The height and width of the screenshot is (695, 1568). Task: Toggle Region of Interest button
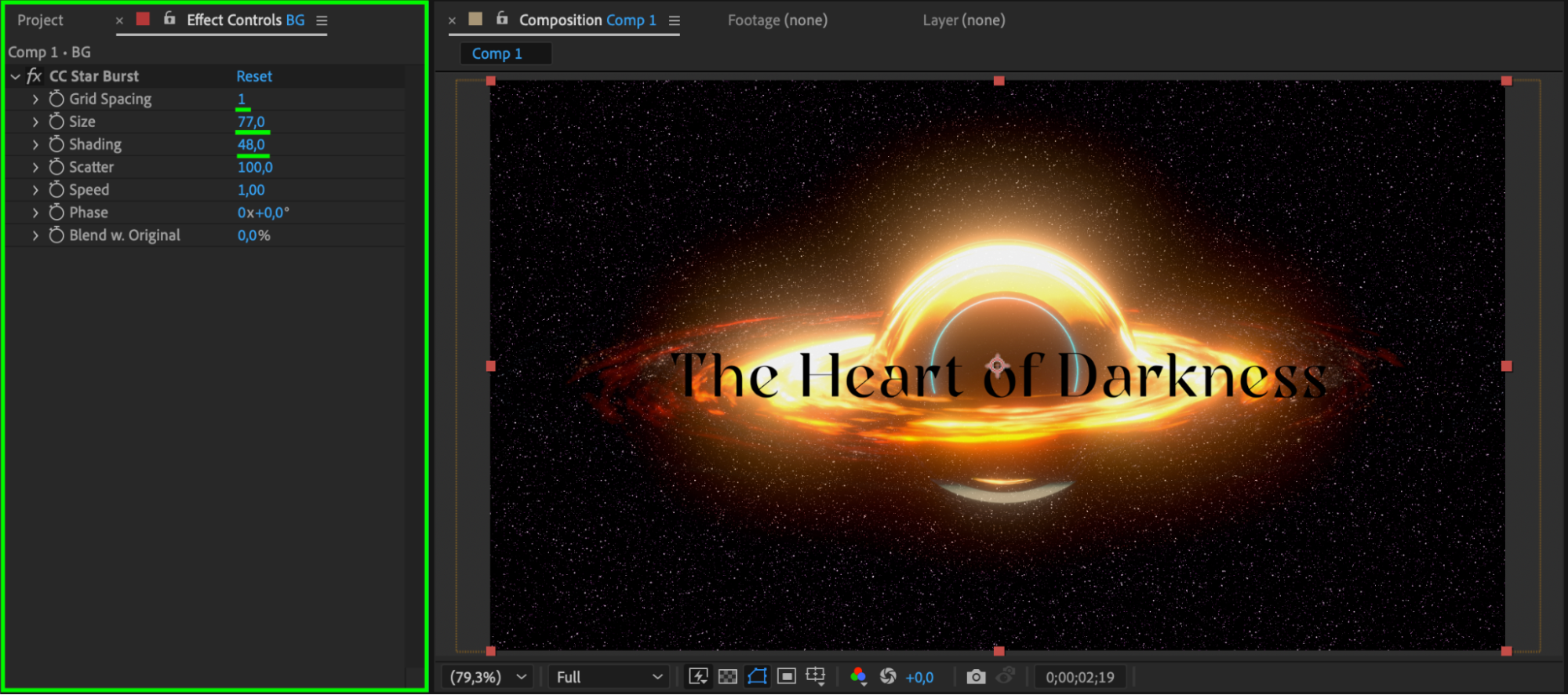(x=787, y=676)
